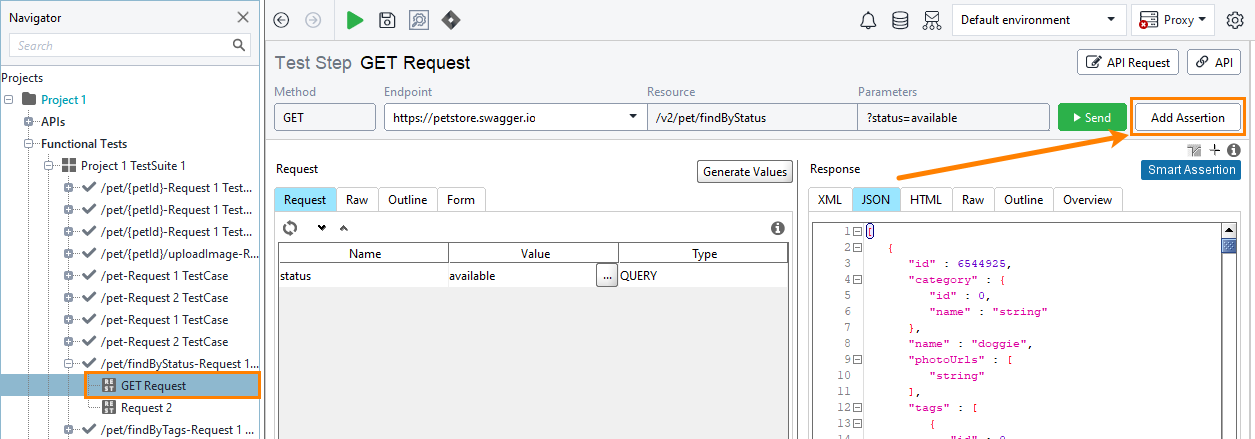
Task: Select Request 2 in the Navigator tree
Action: coord(146,408)
